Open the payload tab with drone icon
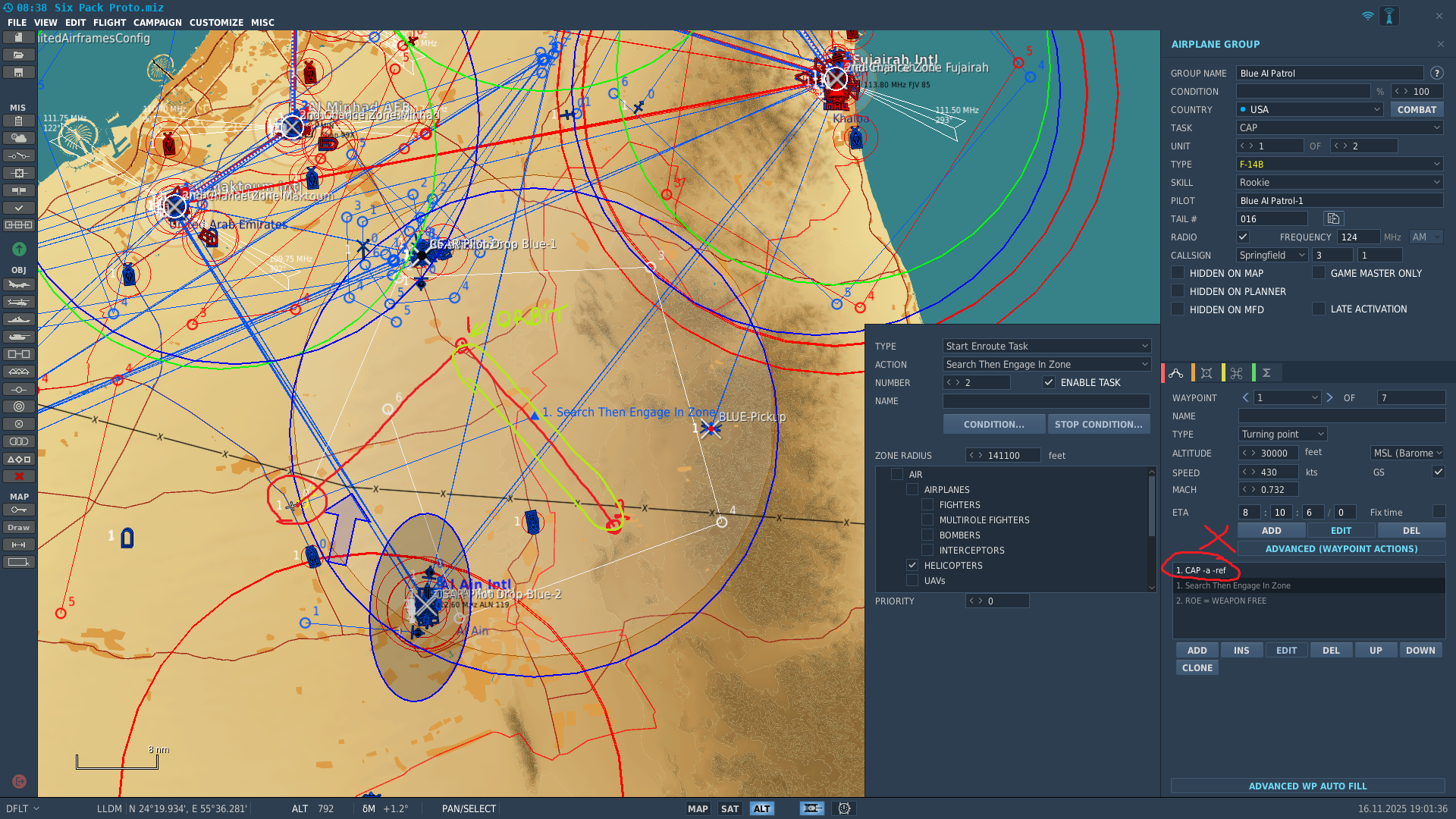Screen dimensions: 1456x819 pyautogui.click(x=1236, y=373)
